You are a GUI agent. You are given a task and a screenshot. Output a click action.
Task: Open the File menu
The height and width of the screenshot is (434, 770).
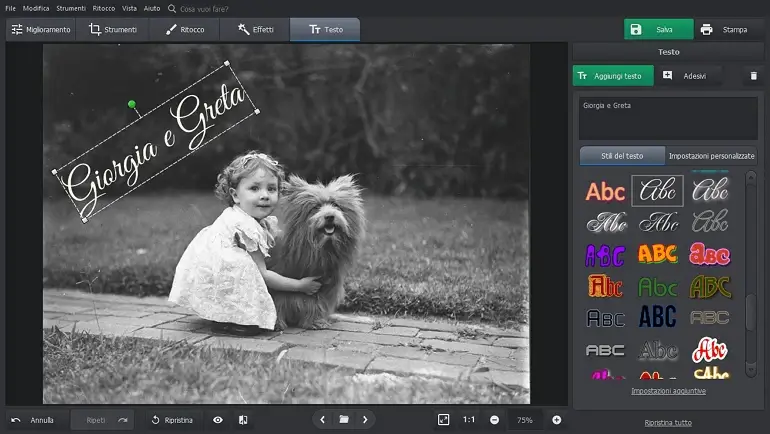[x=10, y=8]
